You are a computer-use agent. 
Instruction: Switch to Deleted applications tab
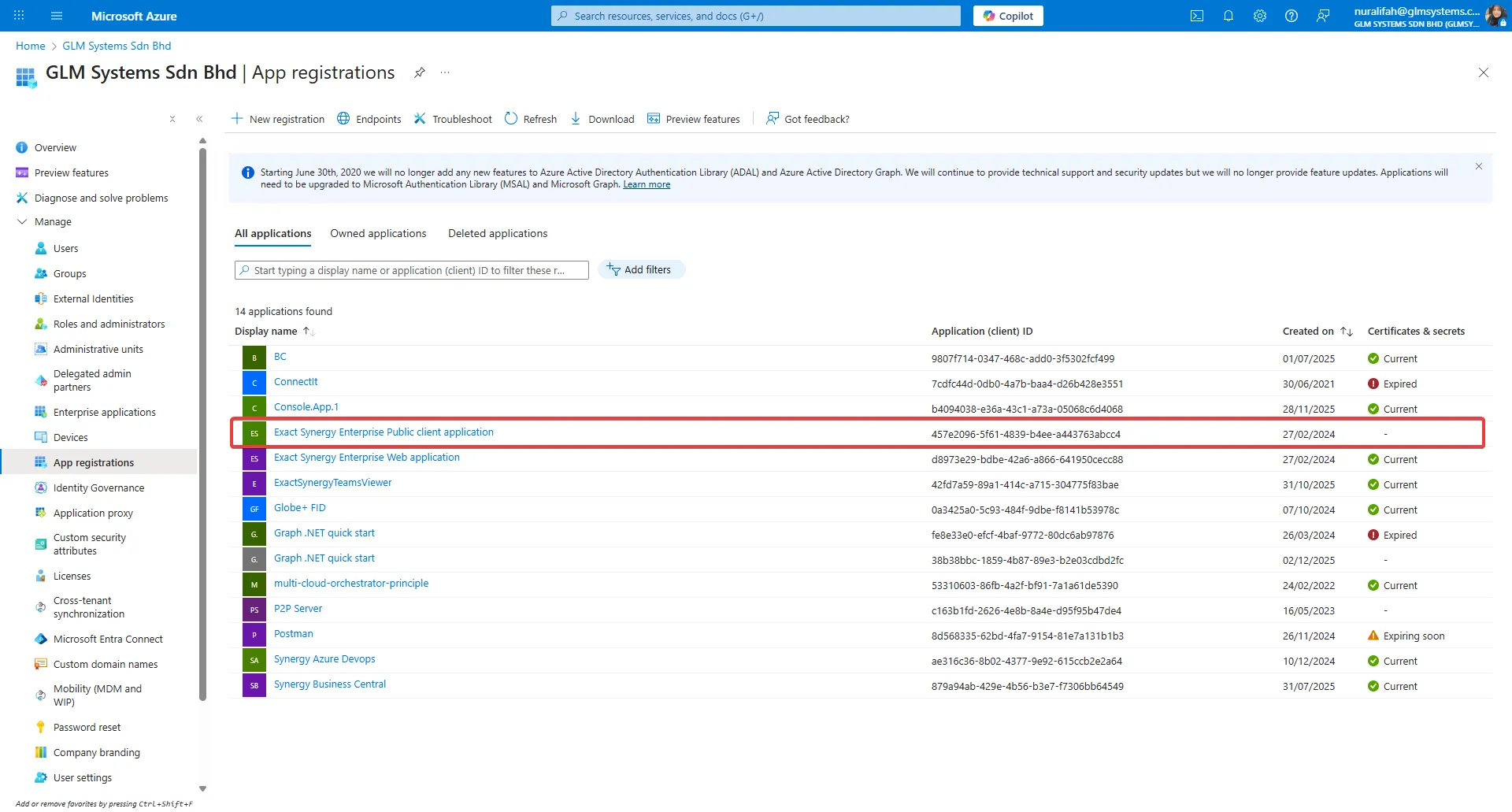coord(497,234)
